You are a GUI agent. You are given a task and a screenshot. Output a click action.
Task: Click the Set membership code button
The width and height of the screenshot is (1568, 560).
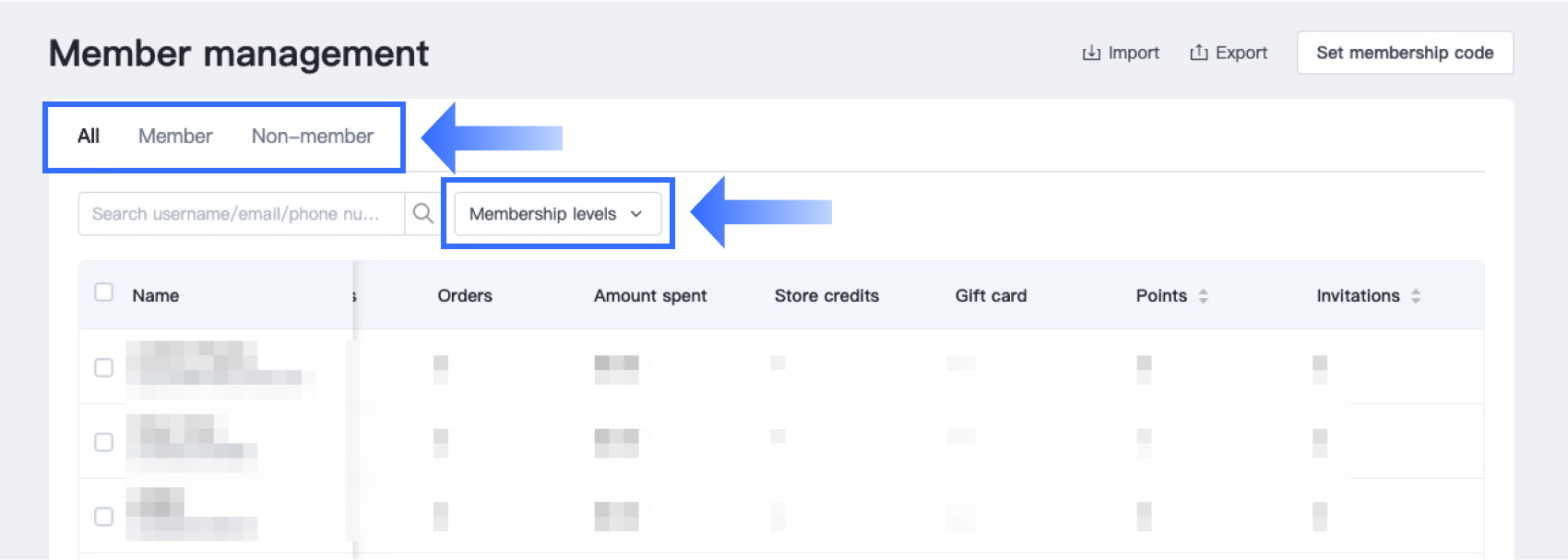pyautogui.click(x=1405, y=54)
